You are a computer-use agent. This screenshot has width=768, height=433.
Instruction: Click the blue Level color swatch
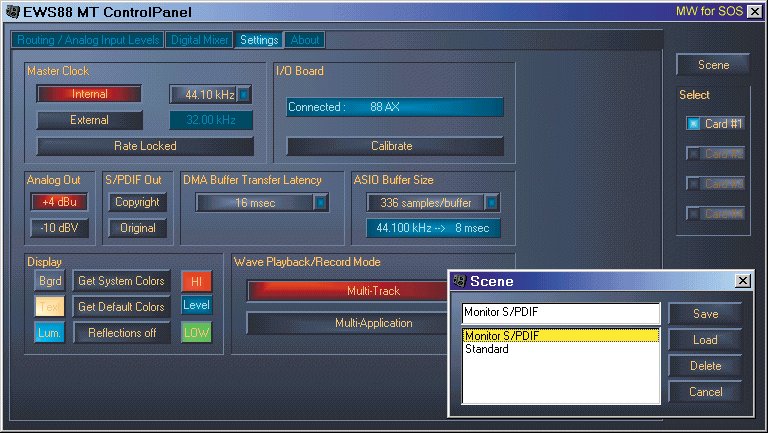point(196,305)
